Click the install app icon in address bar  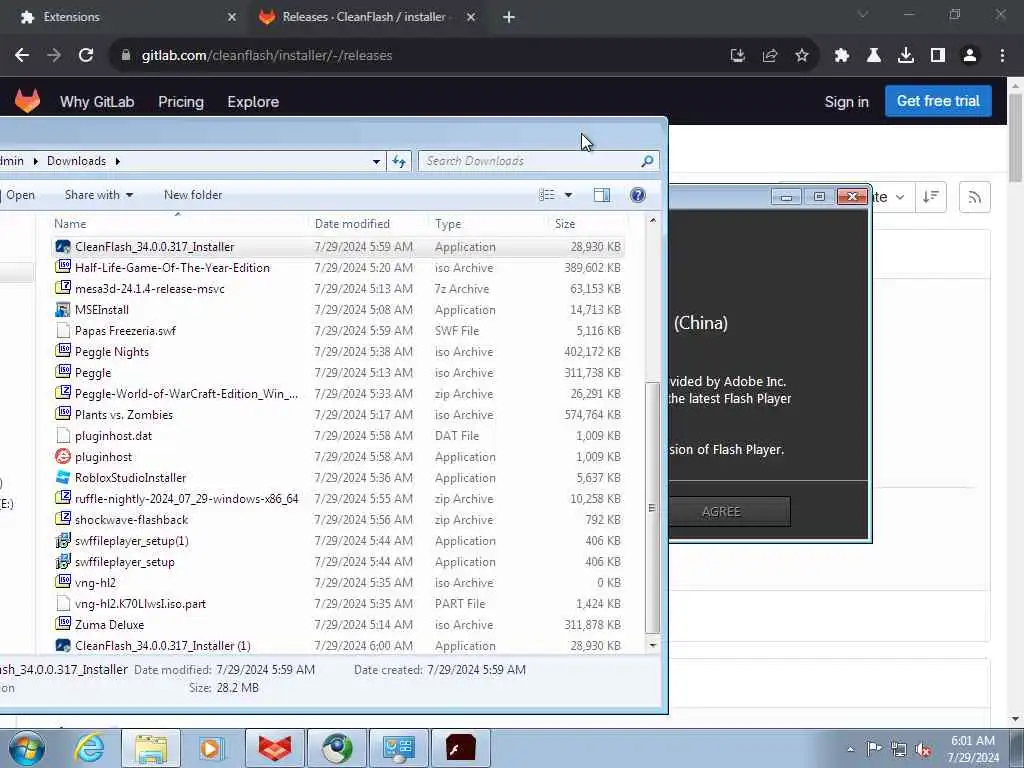point(737,56)
